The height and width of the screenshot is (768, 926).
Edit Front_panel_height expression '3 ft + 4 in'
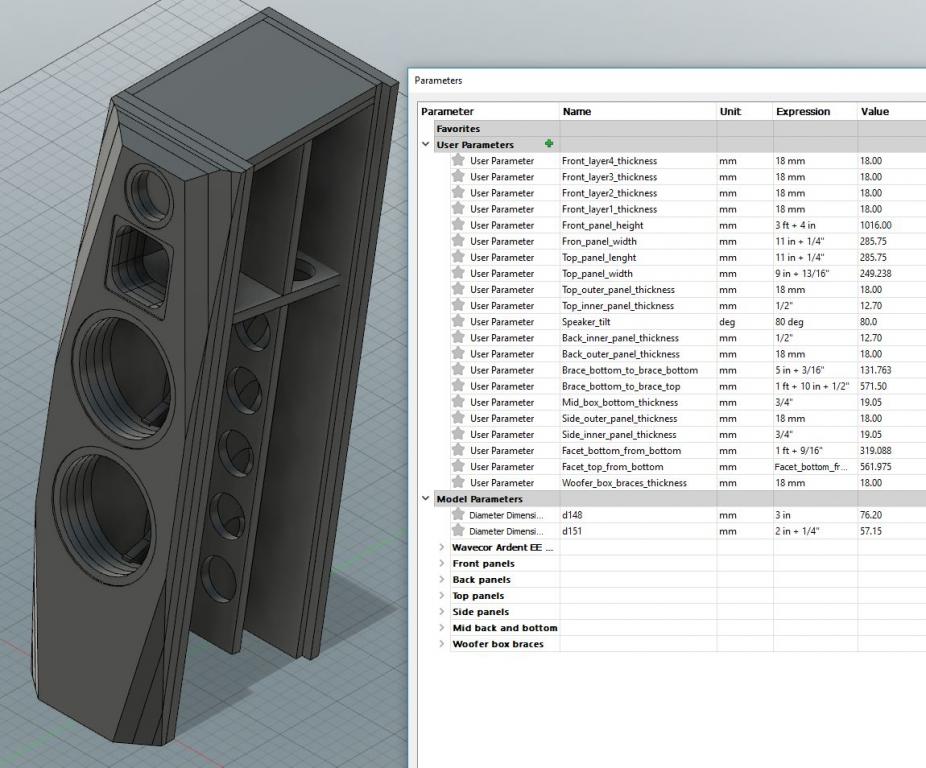[795, 225]
